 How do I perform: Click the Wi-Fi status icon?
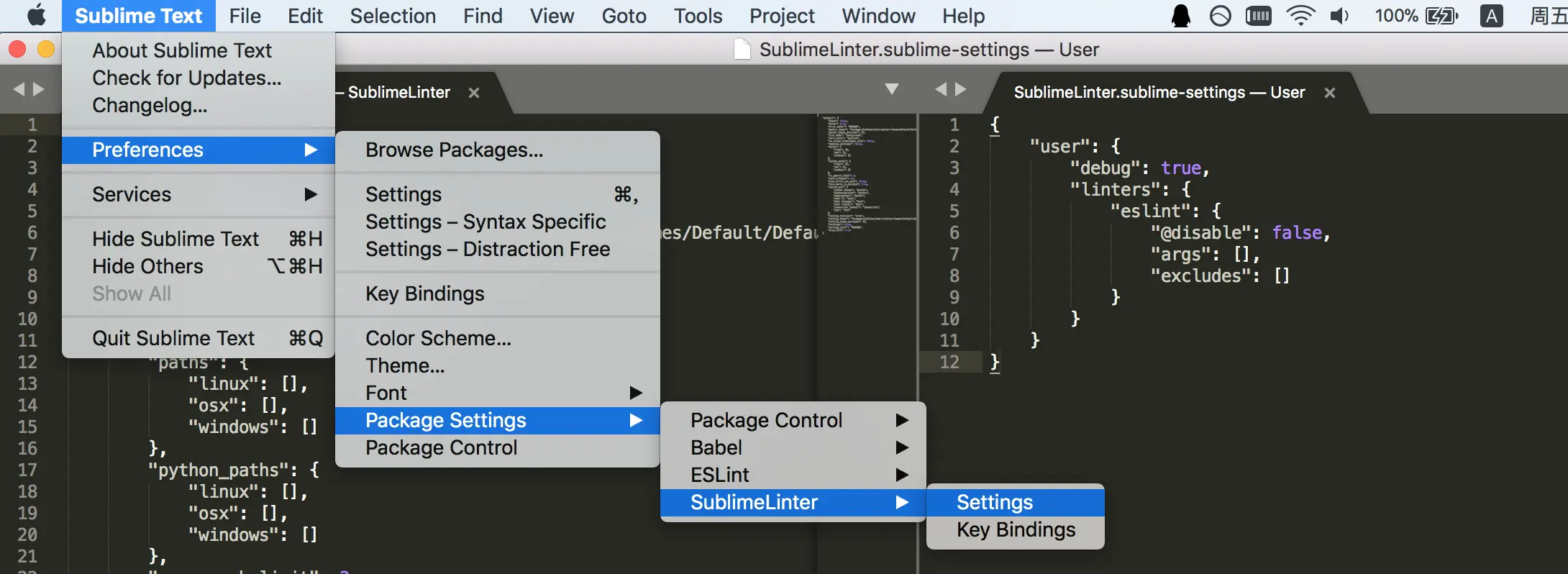(x=1300, y=16)
